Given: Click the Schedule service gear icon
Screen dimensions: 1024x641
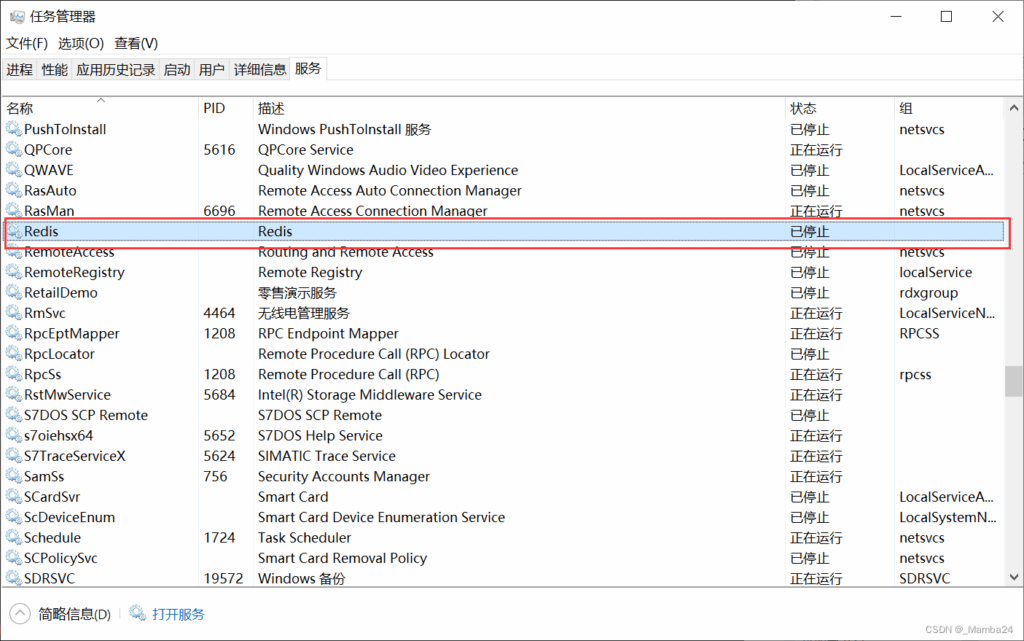Looking at the screenshot, I should coord(13,538).
